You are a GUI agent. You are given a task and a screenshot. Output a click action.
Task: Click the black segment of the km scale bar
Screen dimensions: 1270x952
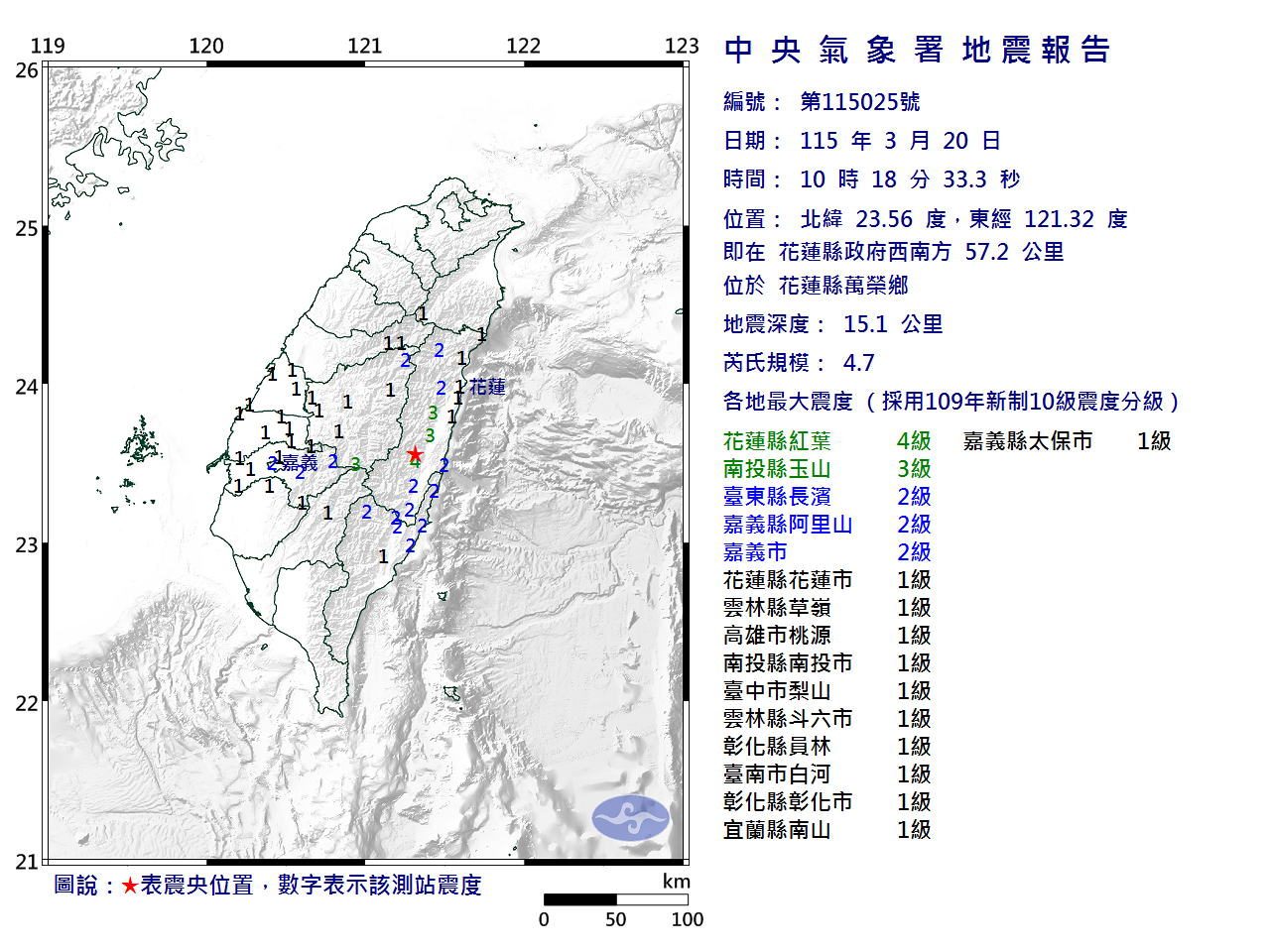click(579, 899)
